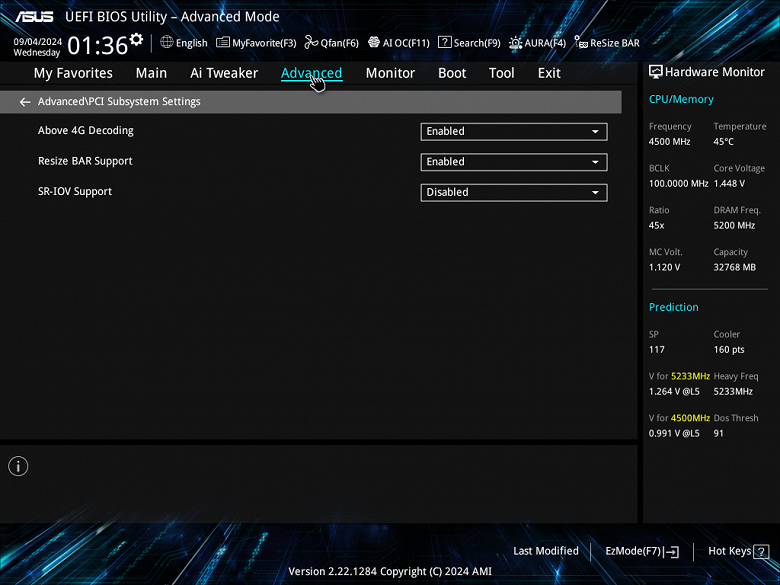Click the Advanced\PCI Subsystem Settings breadcrumb

tap(119, 101)
